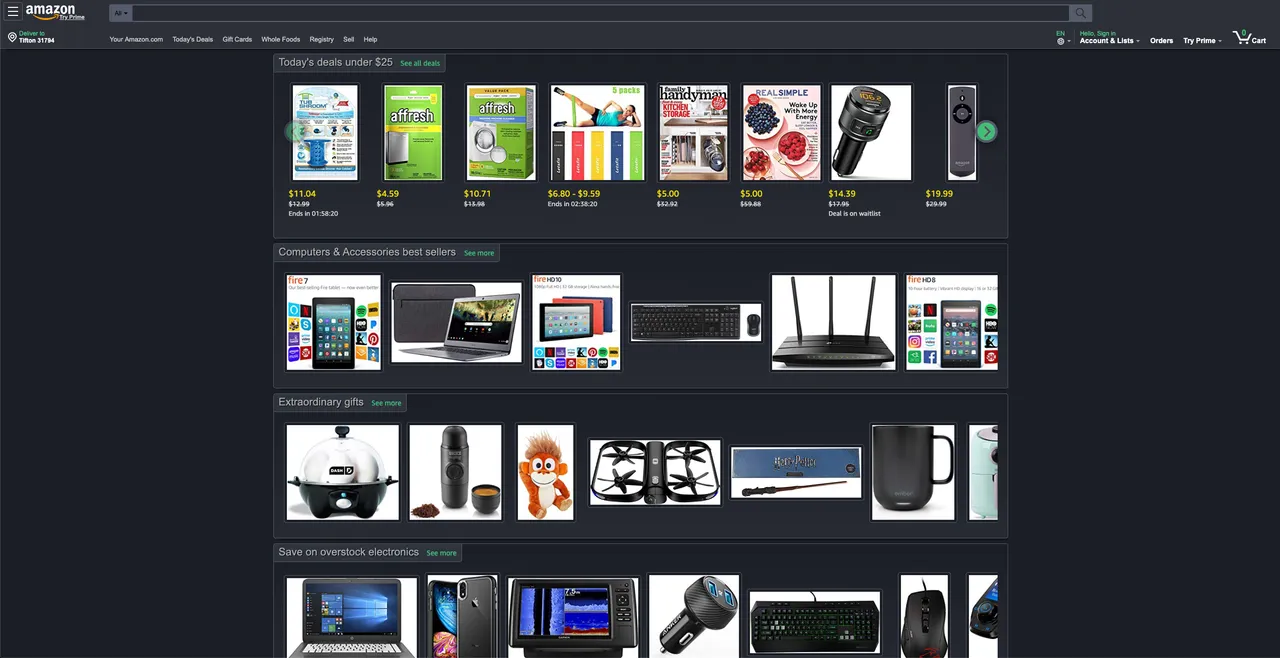Click See all deals link
This screenshot has width=1280, height=658.
click(420, 63)
